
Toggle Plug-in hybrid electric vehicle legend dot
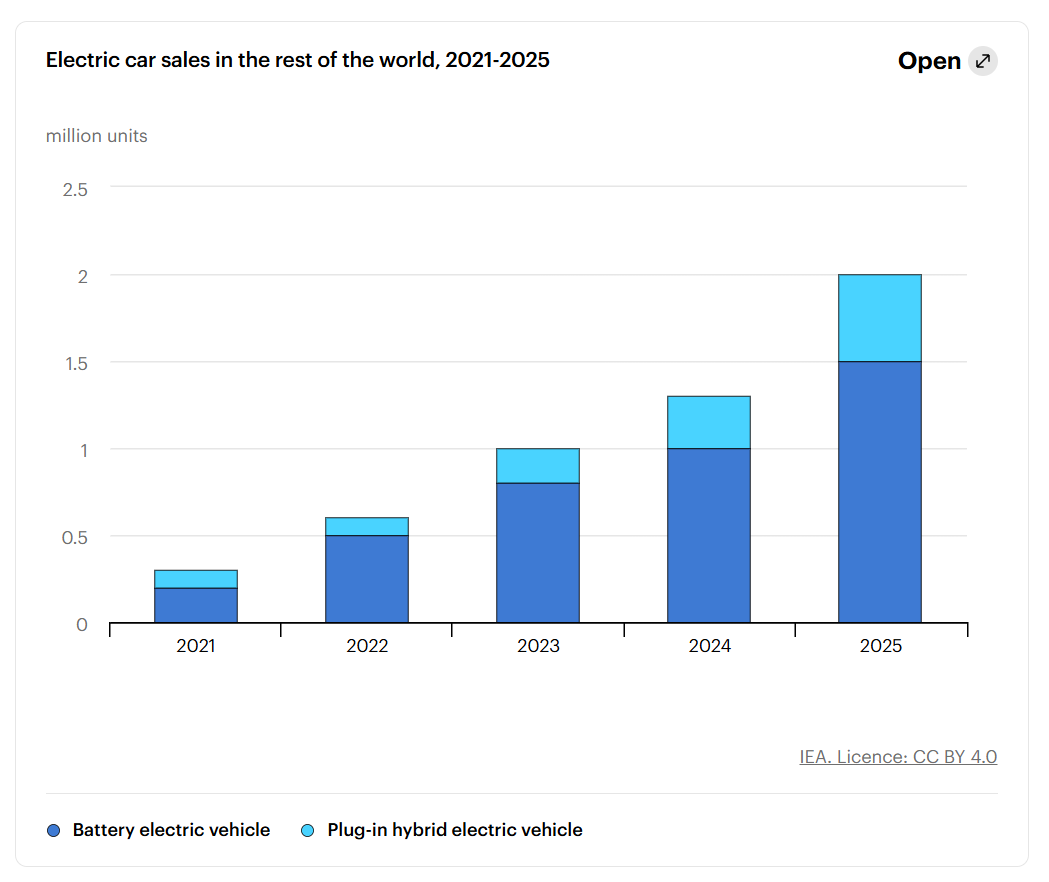(308, 830)
